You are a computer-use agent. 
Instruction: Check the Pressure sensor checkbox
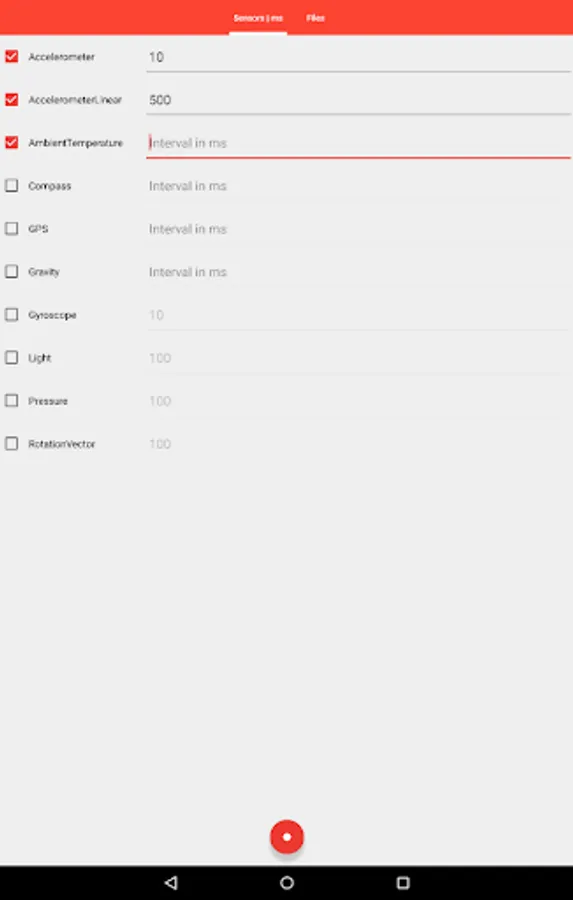tap(11, 401)
